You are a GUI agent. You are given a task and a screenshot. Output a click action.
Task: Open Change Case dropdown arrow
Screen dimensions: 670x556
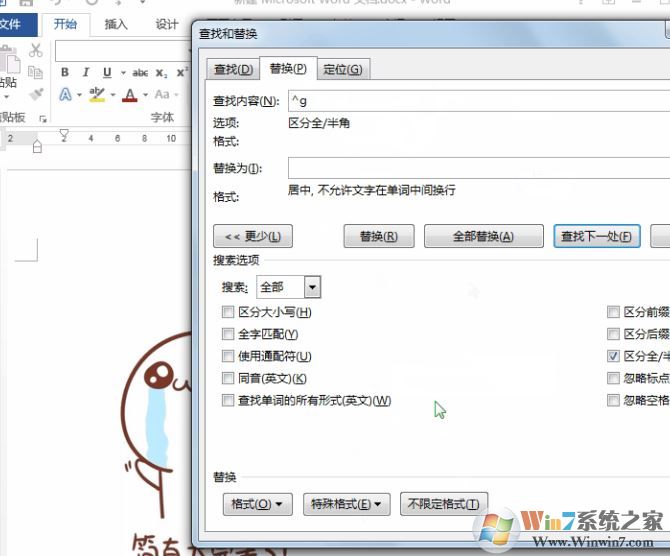176,95
